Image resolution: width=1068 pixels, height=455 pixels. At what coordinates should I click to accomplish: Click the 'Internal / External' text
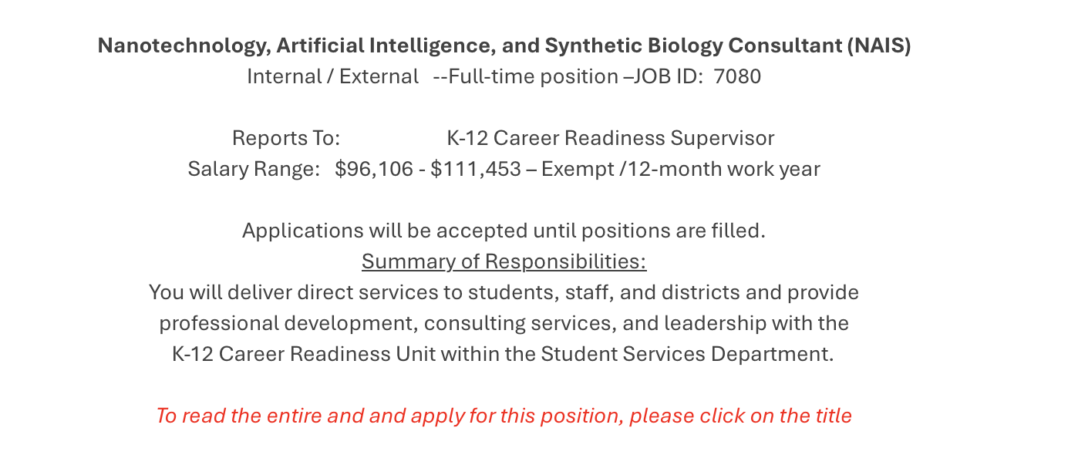tap(332, 76)
